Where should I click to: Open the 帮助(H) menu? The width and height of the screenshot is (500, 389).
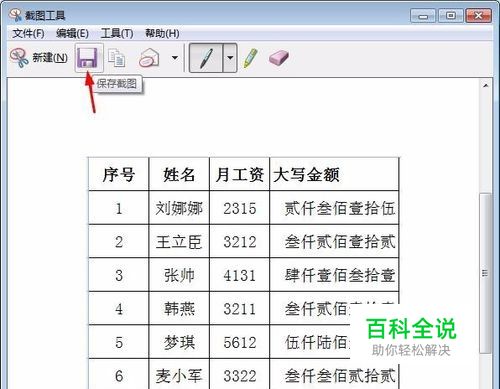pyautogui.click(x=162, y=33)
